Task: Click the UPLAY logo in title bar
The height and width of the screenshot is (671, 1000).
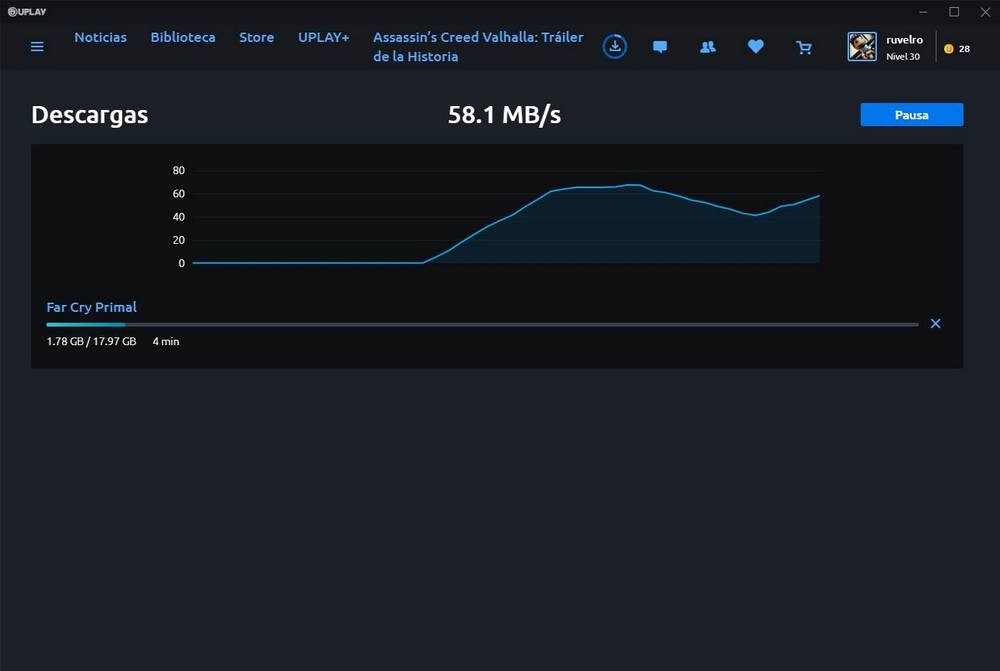Action: [27, 11]
